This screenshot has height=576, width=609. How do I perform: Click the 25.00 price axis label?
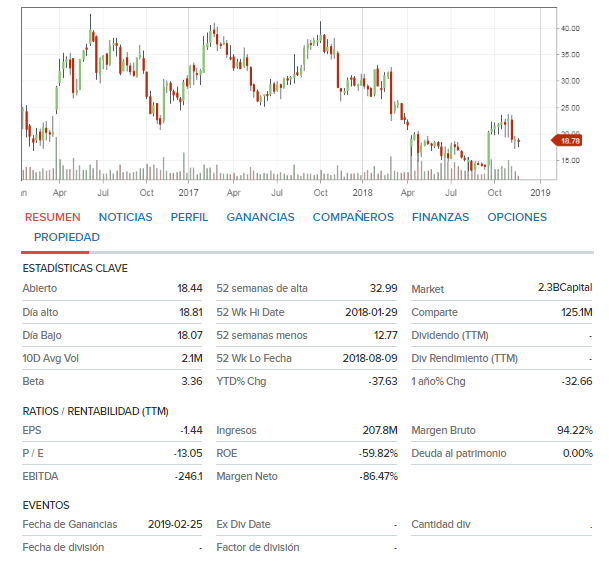point(570,108)
